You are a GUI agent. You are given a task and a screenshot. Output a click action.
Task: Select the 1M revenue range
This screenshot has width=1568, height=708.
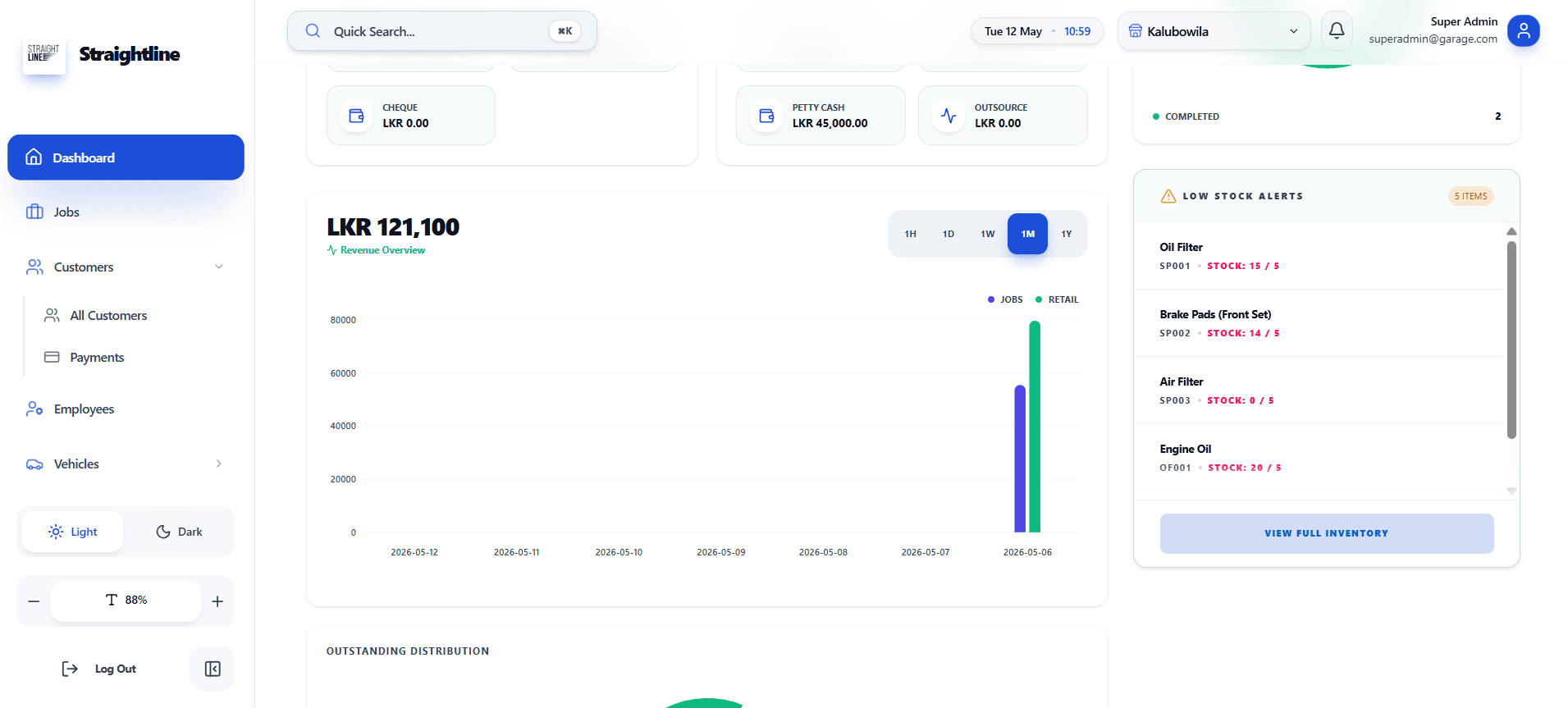point(1028,234)
